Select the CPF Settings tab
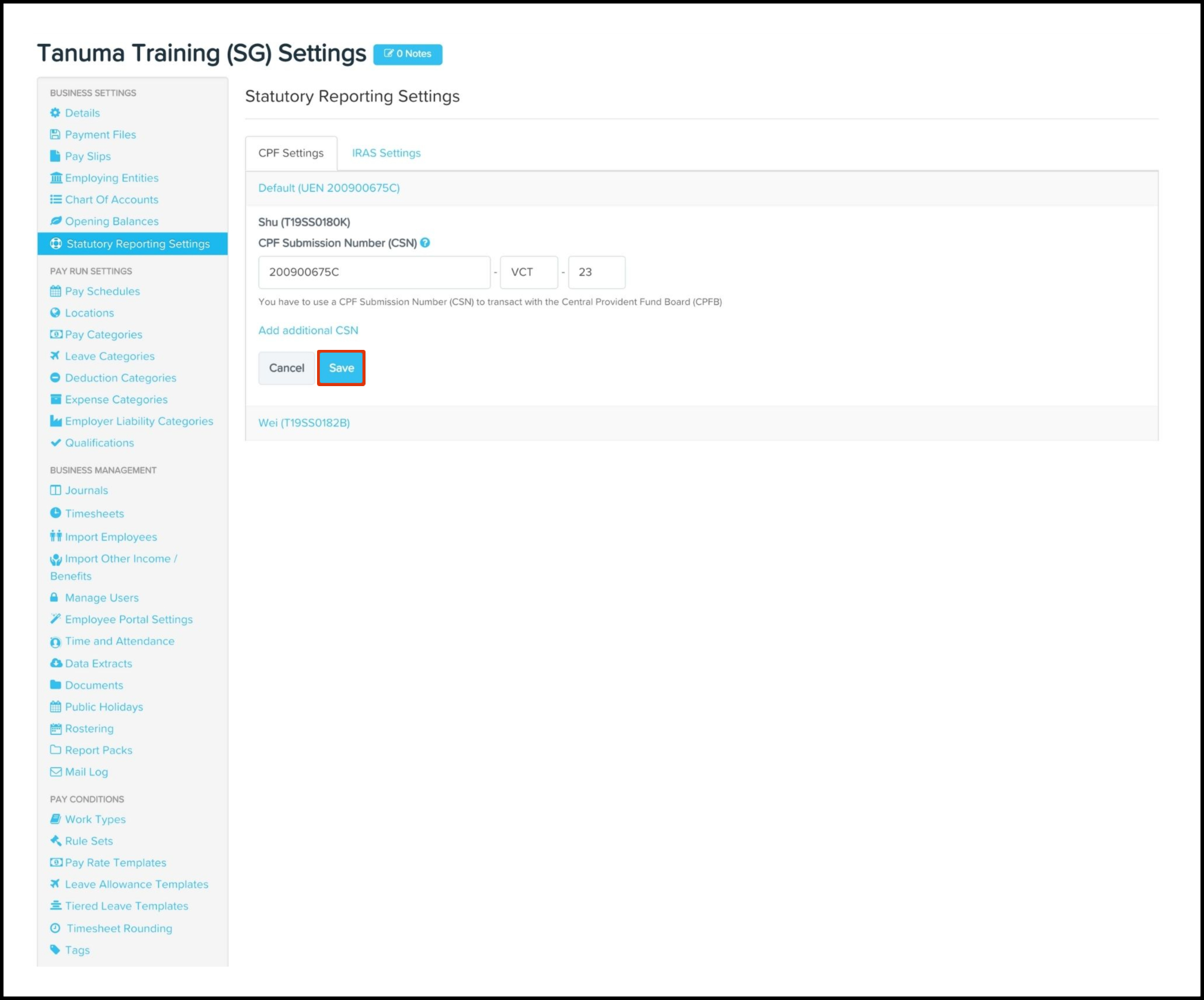This screenshot has width=1204, height=1000. 291,153
